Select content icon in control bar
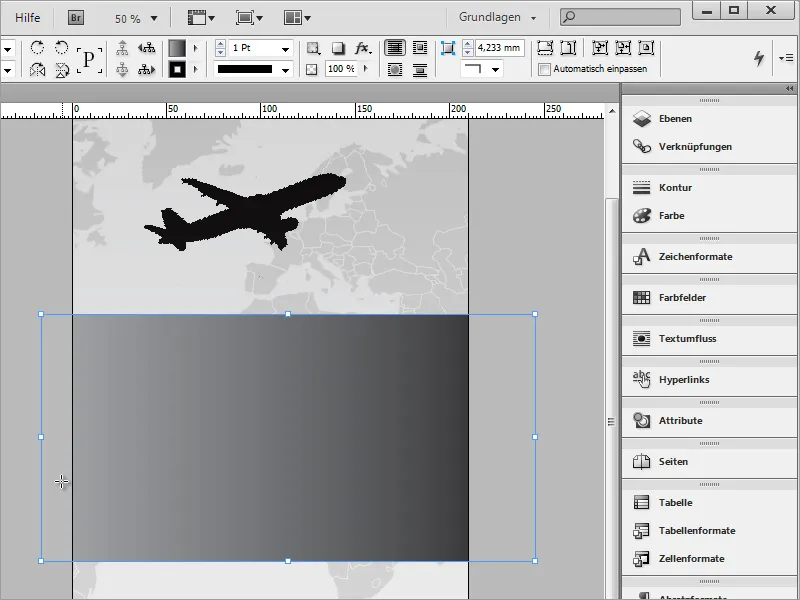 pos(122,69)
